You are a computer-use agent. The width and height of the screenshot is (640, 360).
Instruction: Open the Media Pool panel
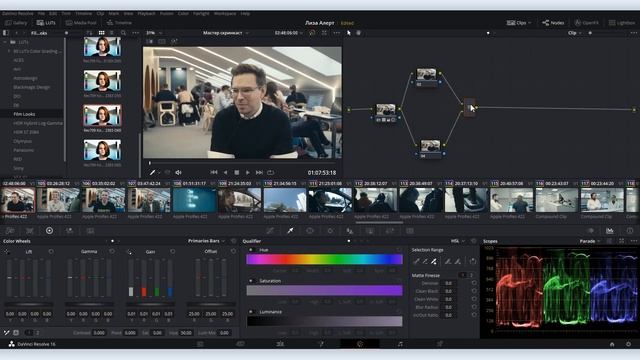tap(81, 23)
